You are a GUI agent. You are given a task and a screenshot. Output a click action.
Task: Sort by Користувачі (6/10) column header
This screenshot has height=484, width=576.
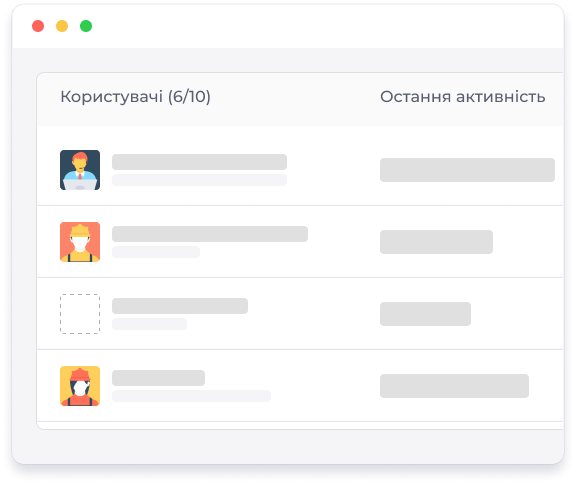click(x=136, y=97)
